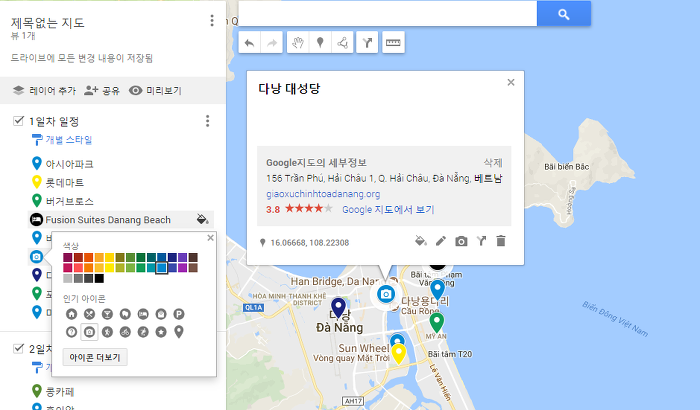Close the 다낭 대성당 info window
The height and width of the screenshot is (410, 700).
coord(511,82)
